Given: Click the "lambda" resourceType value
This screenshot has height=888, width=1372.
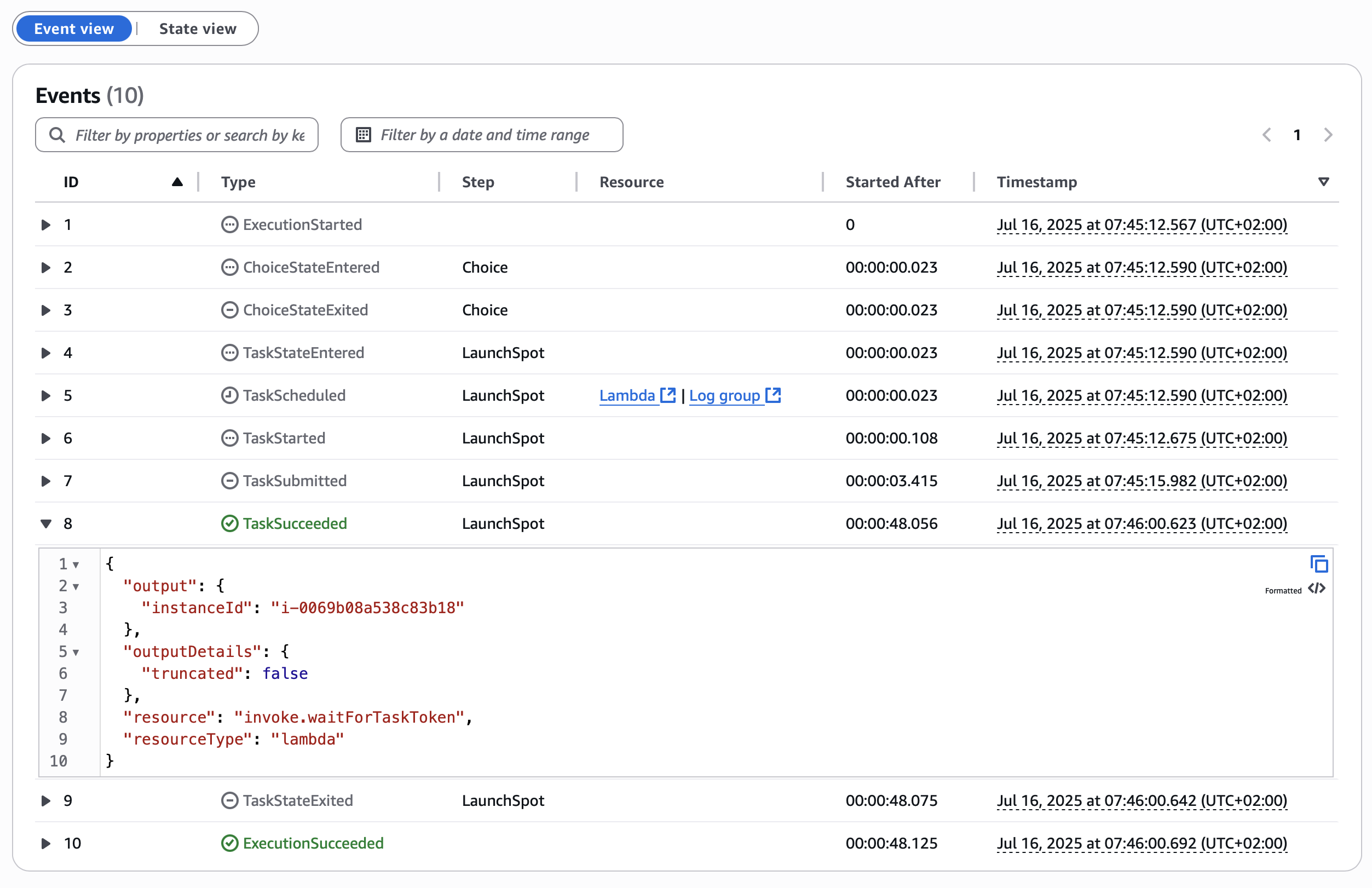Looking at the screenshot, I should pos(307,739).
